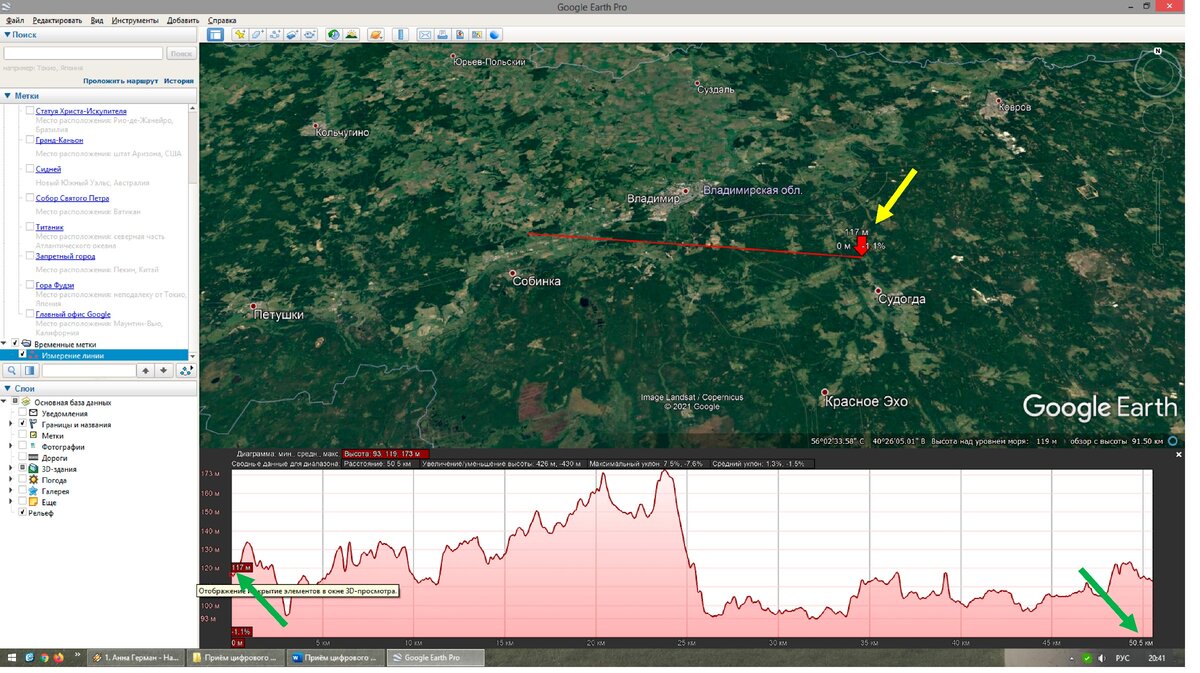This screenshot has width=1200, height=673.
Task: Collapse the Временные метки tree node
Action: (x=5, y=344)
